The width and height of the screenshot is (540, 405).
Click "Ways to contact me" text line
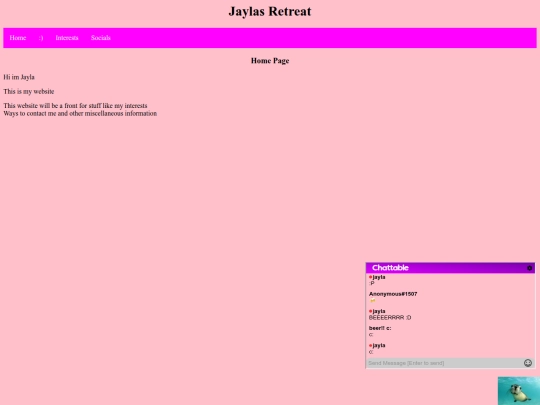[x=80, y=113]
